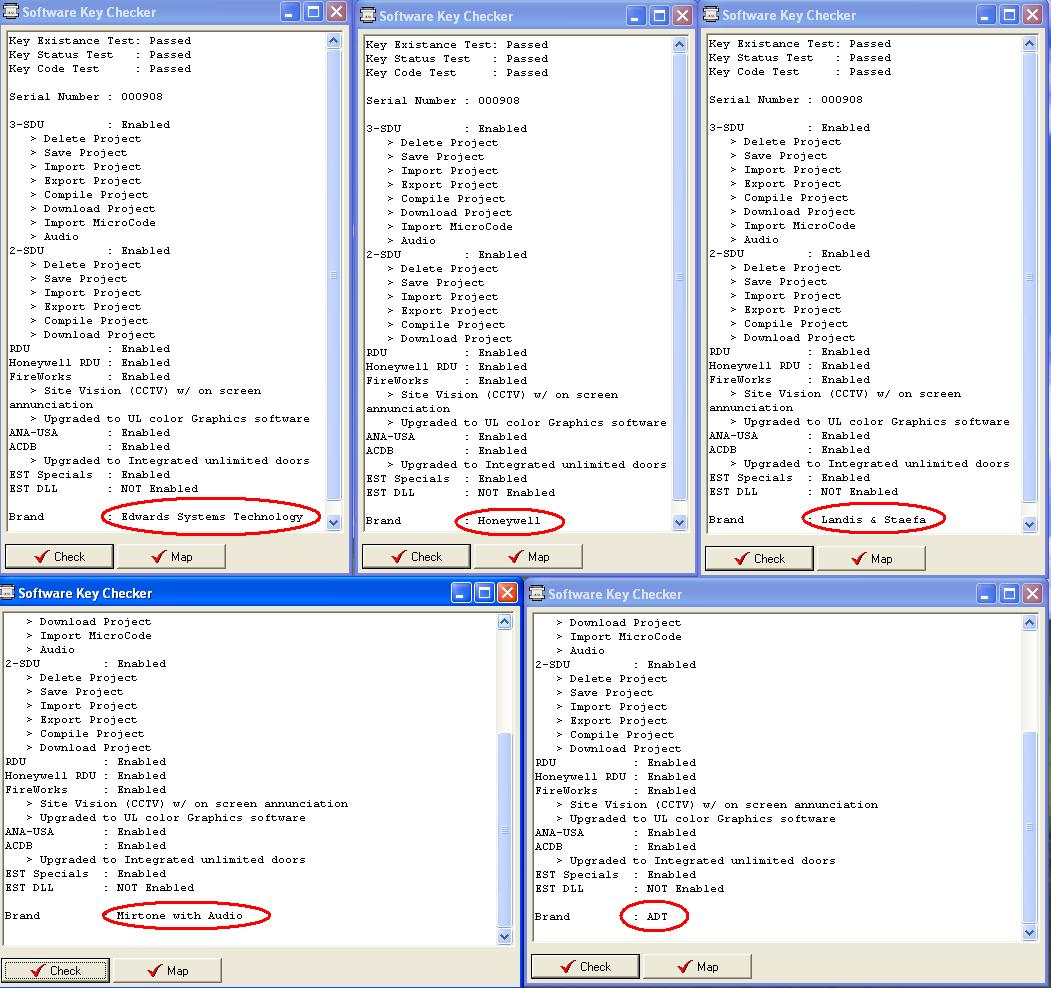
Task: Click 'Key Existance Test: Passed' in the Honeywell brand window
Action: 457,45
